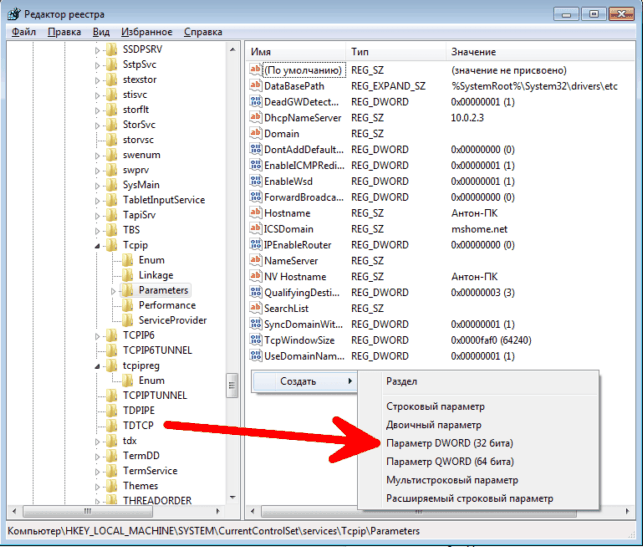Viewport: 643px width, 547px height.
Task: Click the SearchList string icon
Action: click(255, 308)
